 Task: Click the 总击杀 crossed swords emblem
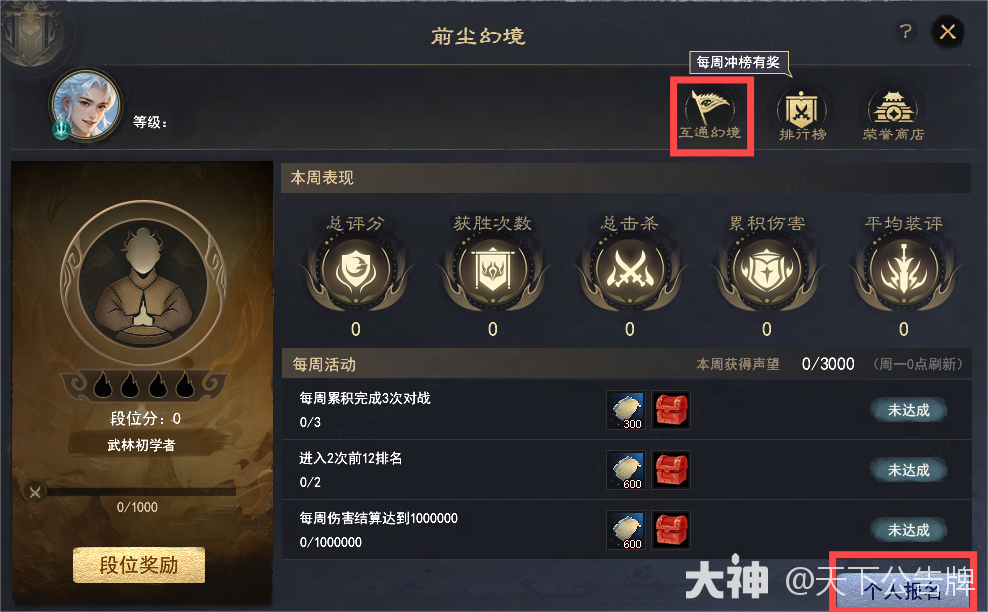[629, 270]
